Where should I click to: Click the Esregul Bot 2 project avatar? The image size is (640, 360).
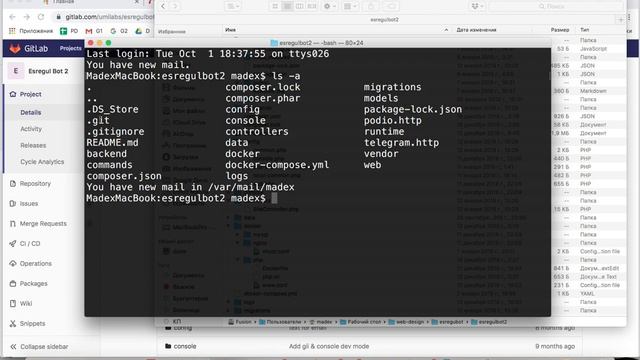[x=16, y=71]
